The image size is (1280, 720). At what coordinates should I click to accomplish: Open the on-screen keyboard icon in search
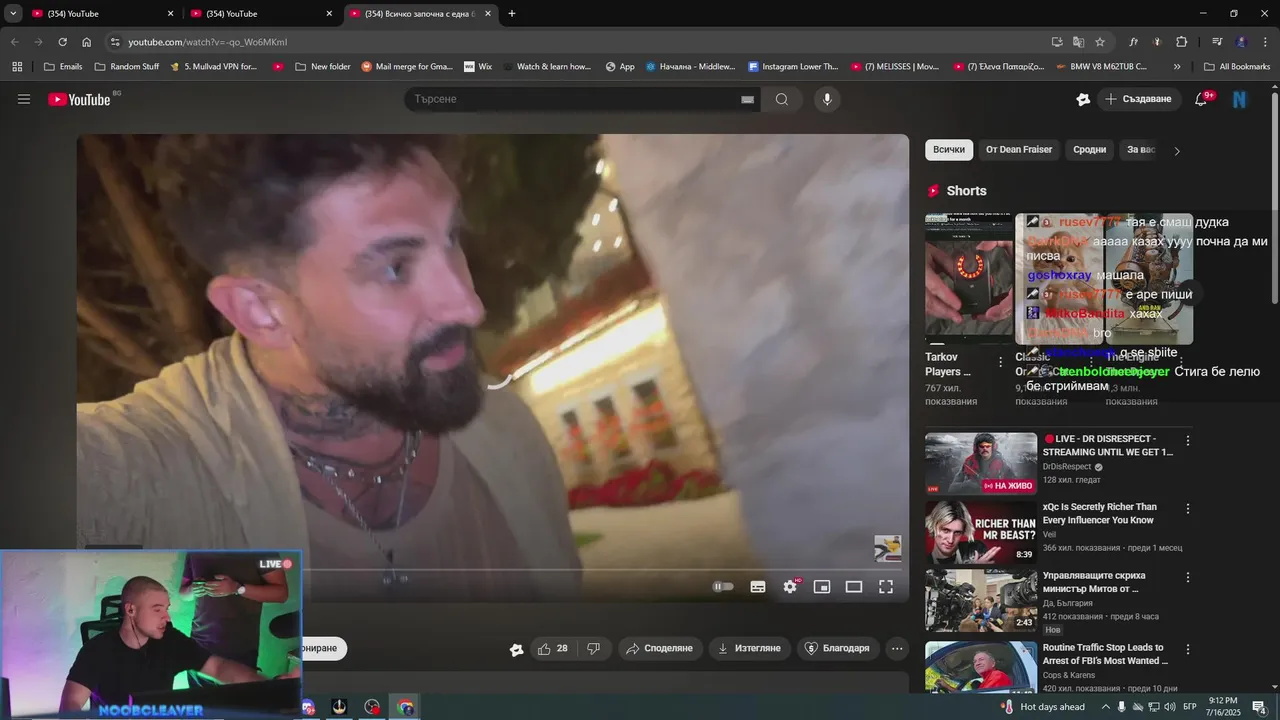click(747, 99)
